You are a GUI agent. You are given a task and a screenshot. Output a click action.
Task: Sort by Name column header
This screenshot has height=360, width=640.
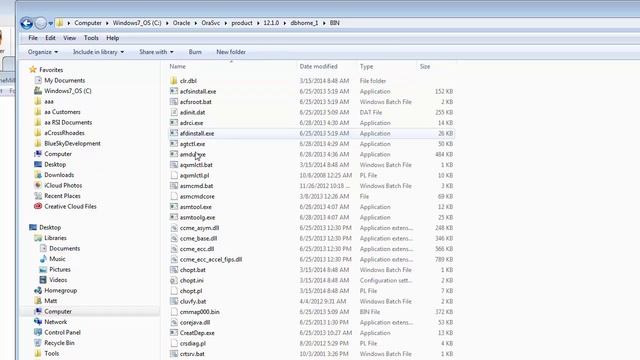pyautogui.click(x=178, y=66)
